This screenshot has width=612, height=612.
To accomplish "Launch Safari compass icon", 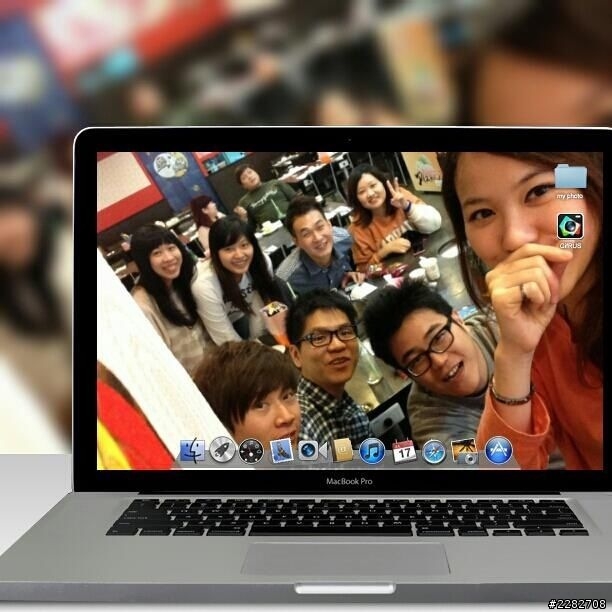I will (x=434, y=452).
